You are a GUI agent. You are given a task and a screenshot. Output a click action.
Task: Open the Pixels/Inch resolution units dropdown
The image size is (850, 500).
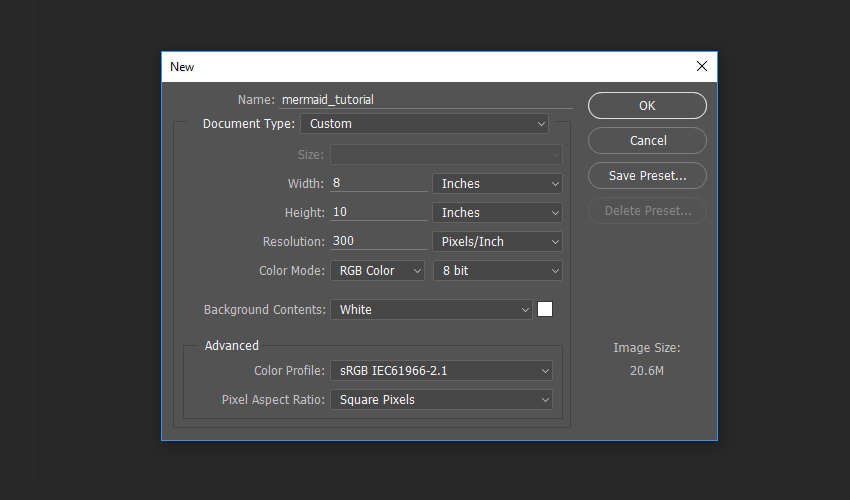coord(497,241)
